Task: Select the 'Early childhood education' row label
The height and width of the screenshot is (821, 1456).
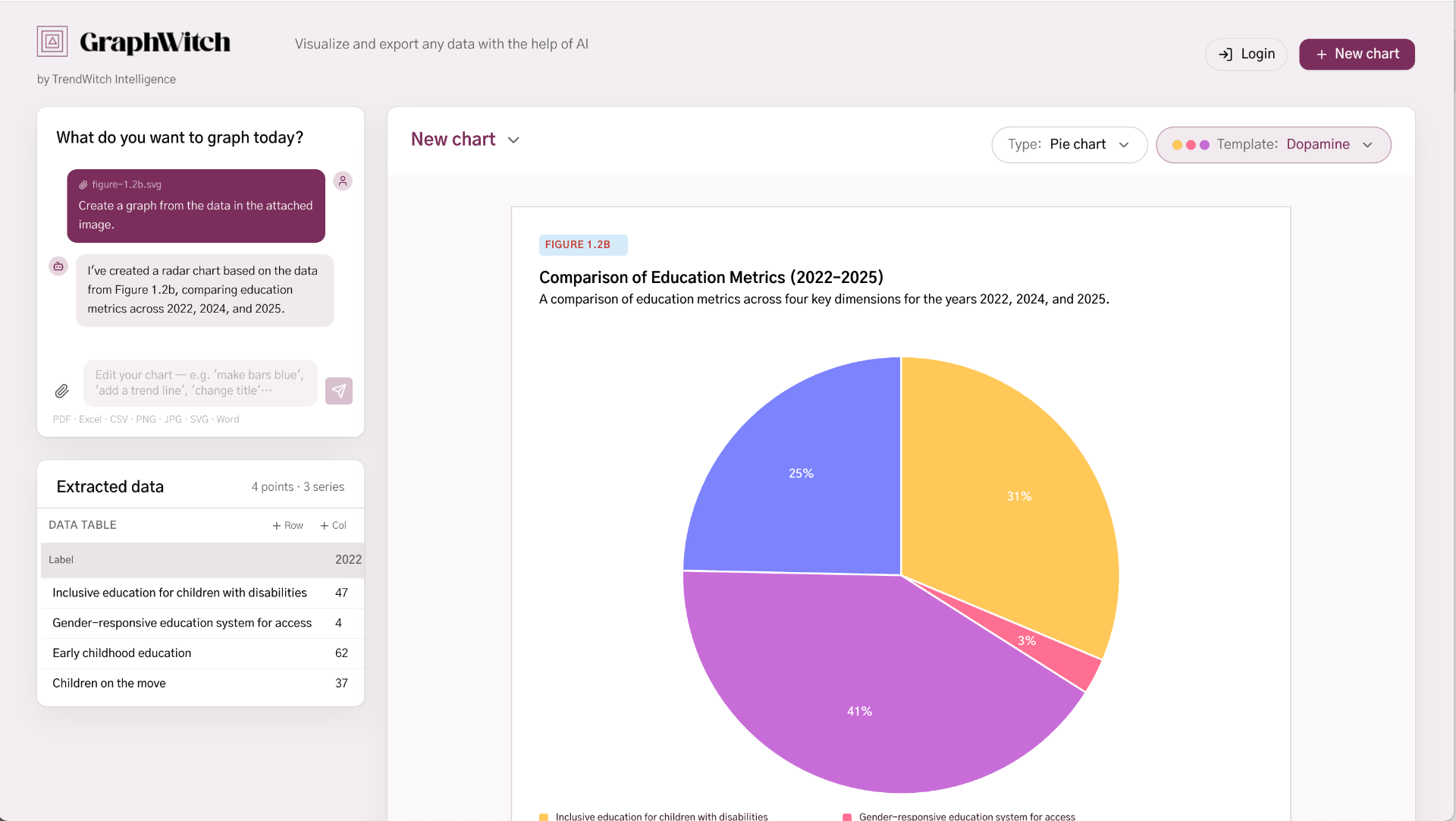Action: tap(122, 653)
